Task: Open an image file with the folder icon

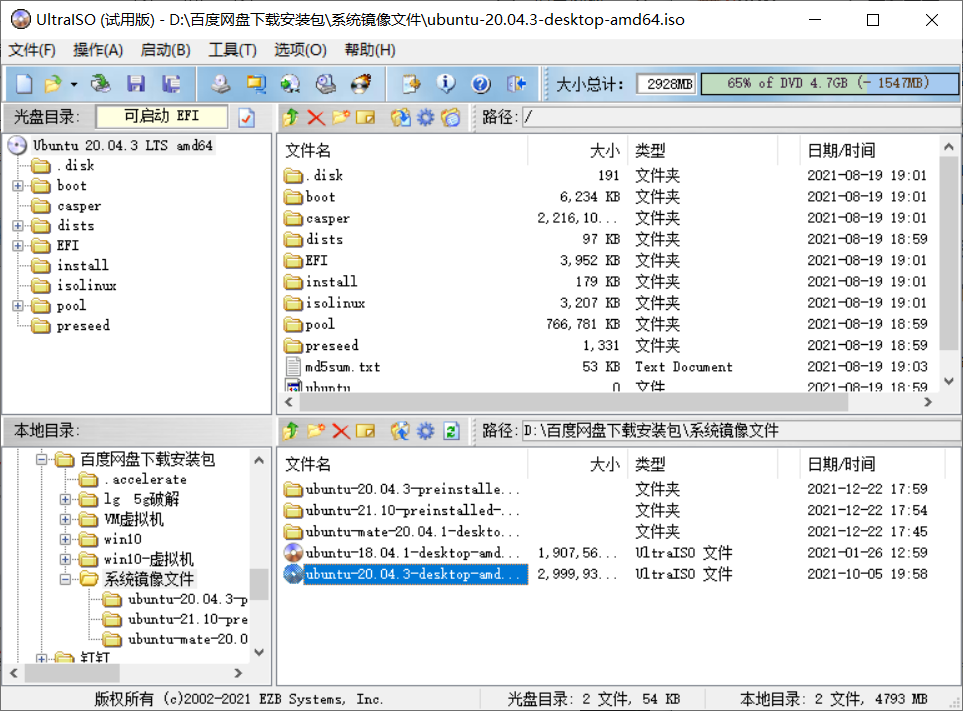Action: [x=53, y=84]
